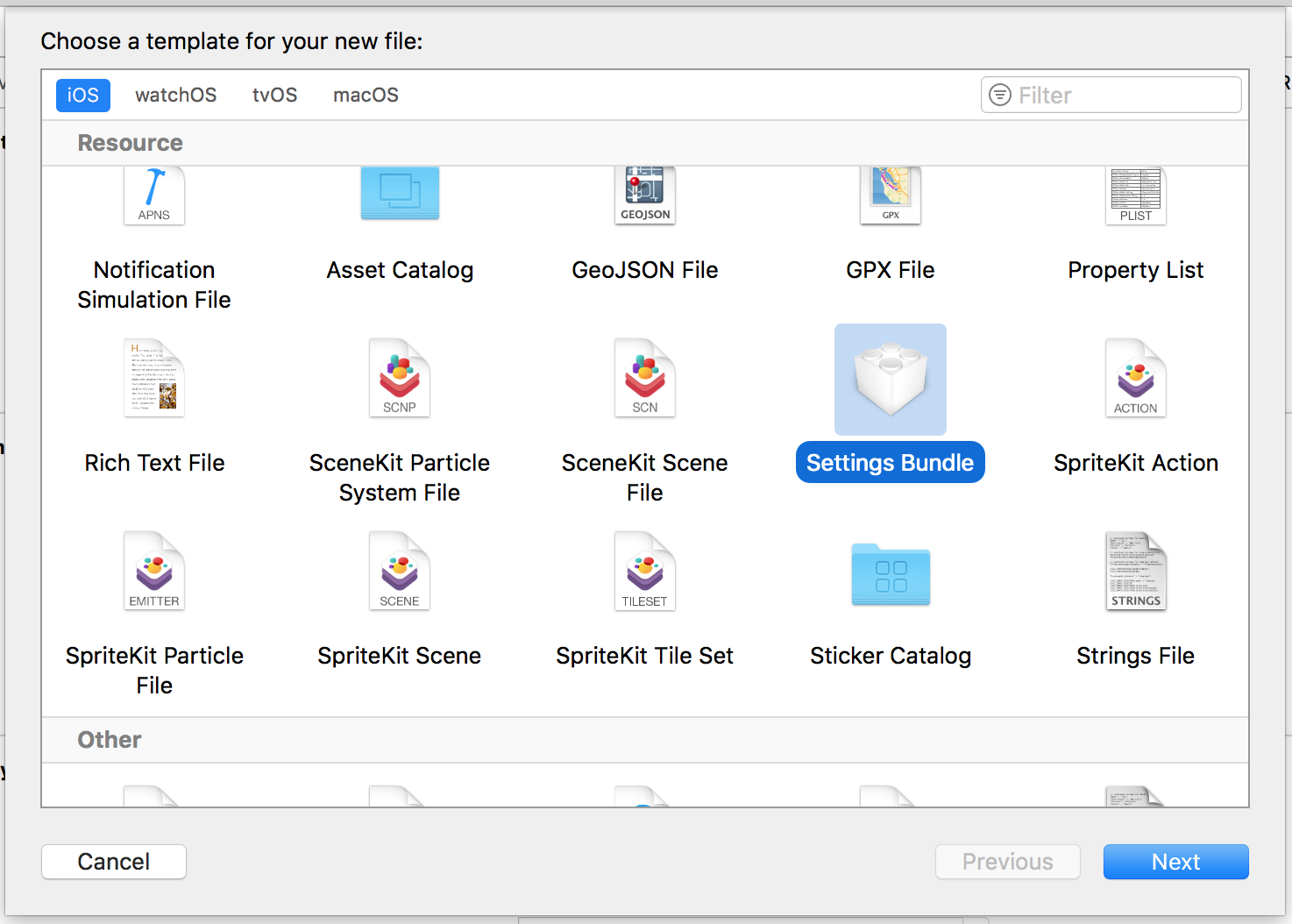Pick the Rich Text File template

154,379
